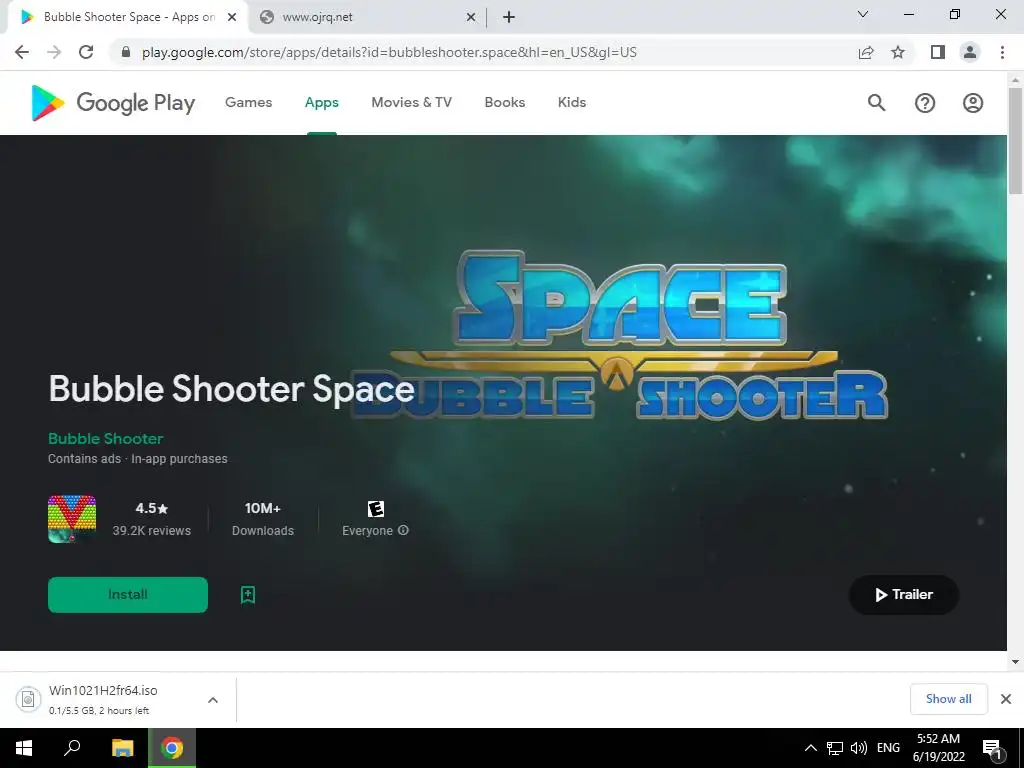The height and width of the screenshot is (768, 1024).
Task: Open the Help center icon
Action: tap(925, 103)
